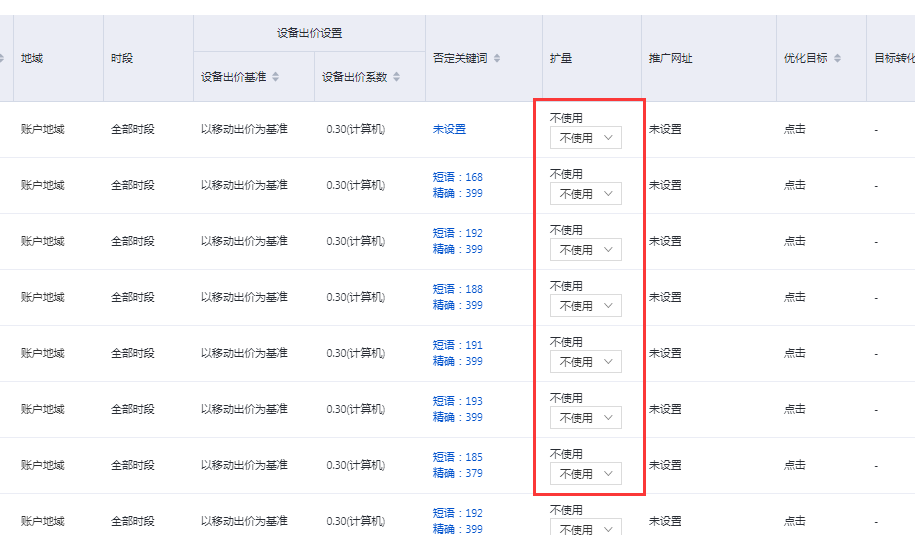Open 扩量 dropdown in the 短语:193 row
The height and width of the screenshot is (535, 915).
pyautogui.click(x=586, y=418)
